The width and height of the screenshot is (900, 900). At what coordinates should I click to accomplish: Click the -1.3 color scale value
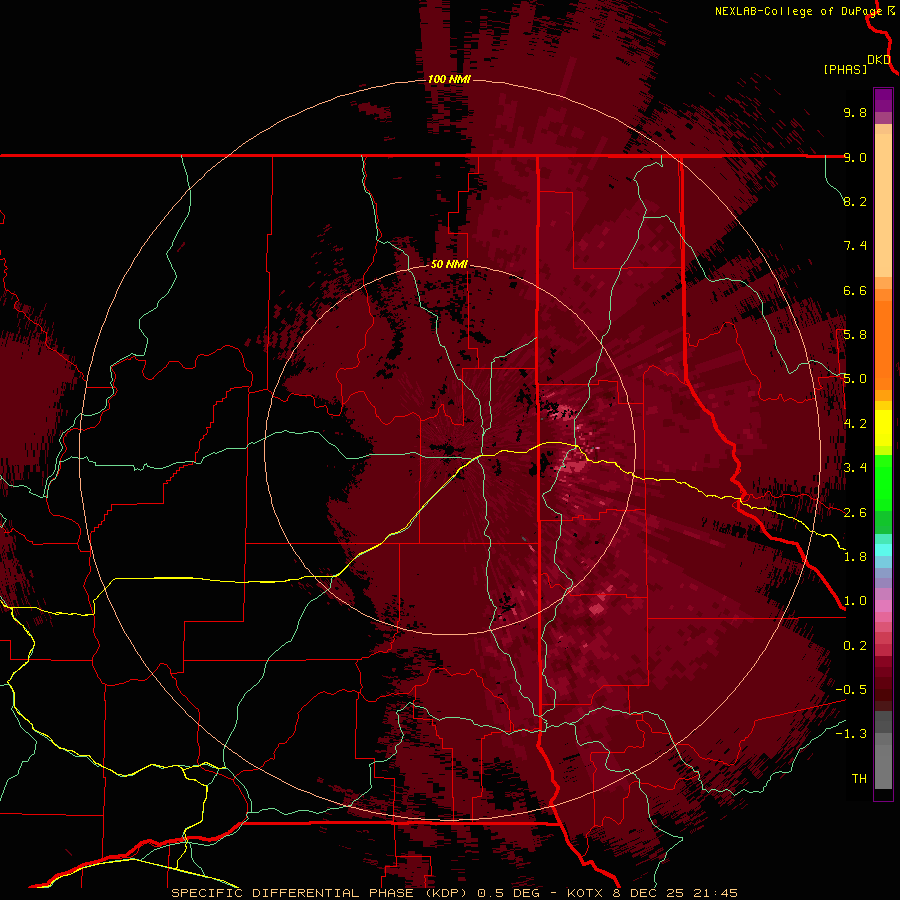pyautogui.click(x=851, y=734)
